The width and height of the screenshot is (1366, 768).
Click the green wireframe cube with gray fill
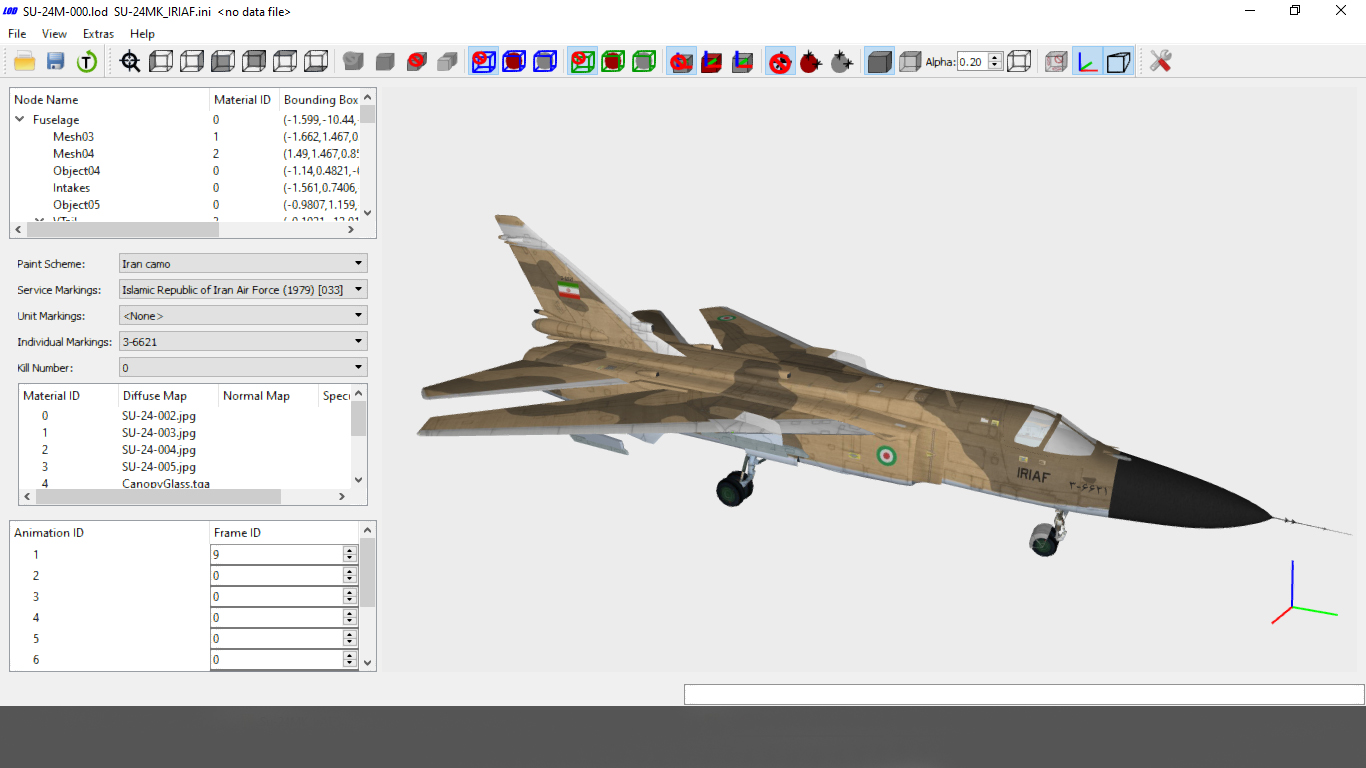644,61
